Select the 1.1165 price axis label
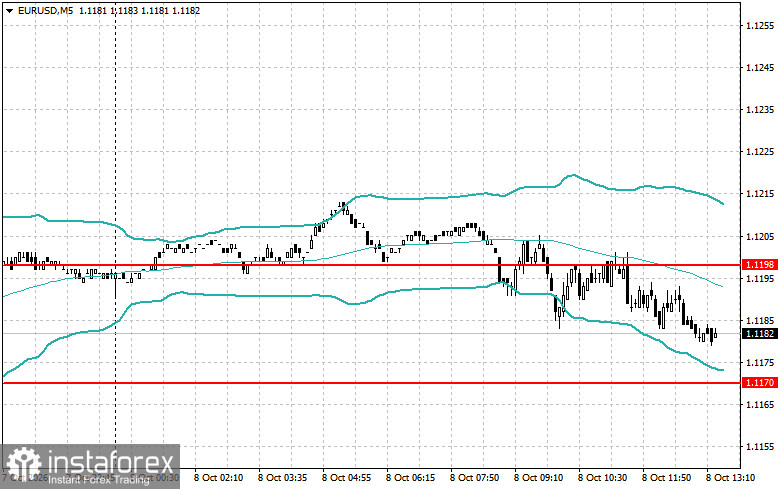Screen dimensions: 781x489 click(x=761, y=404)
